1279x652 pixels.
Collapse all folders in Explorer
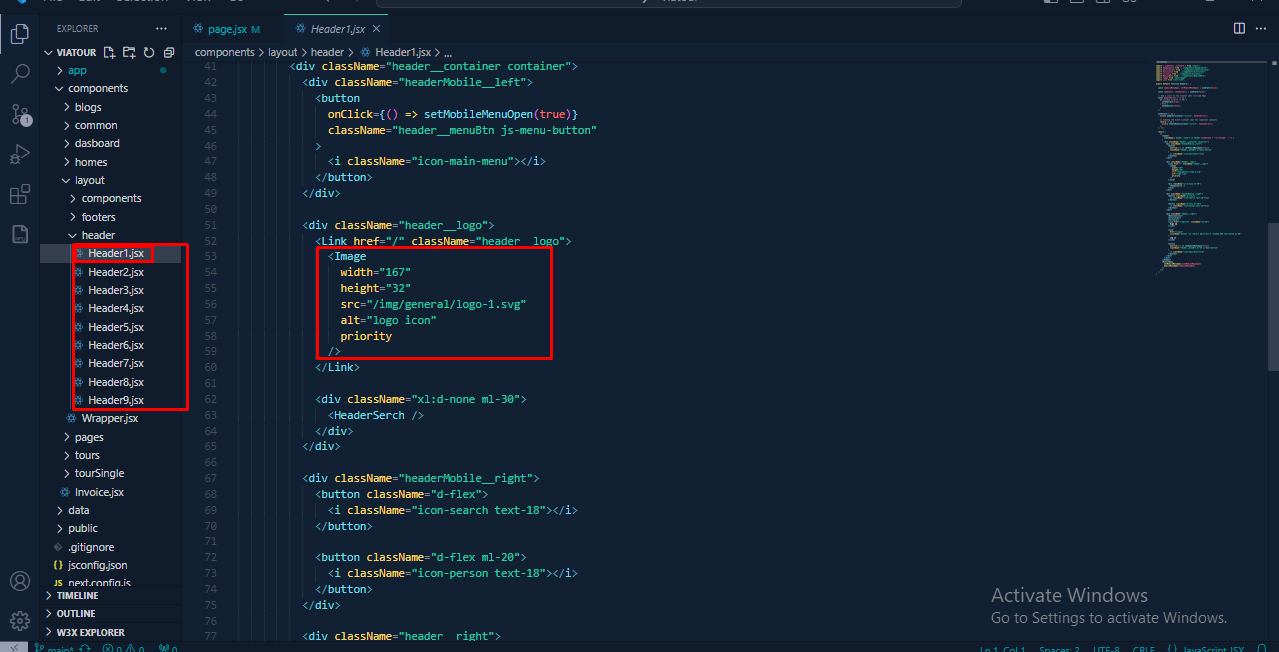click(169, 52)
